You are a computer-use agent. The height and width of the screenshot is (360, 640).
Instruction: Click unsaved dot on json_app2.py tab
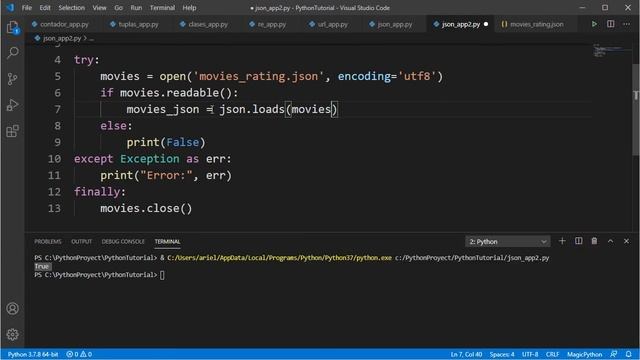coord(486,24)
